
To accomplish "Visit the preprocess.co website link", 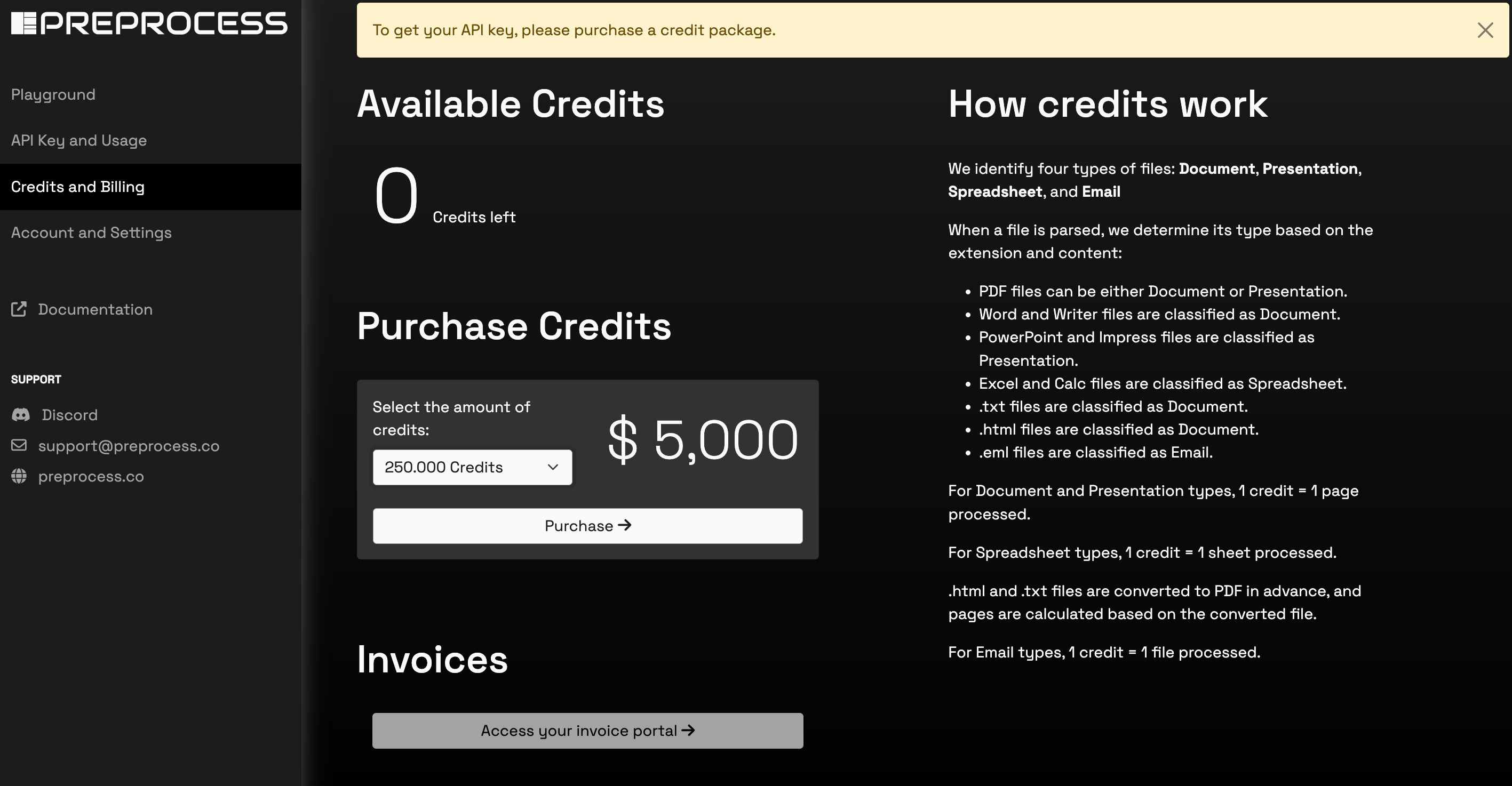I will pyautogui.click(x=91, y=476).
